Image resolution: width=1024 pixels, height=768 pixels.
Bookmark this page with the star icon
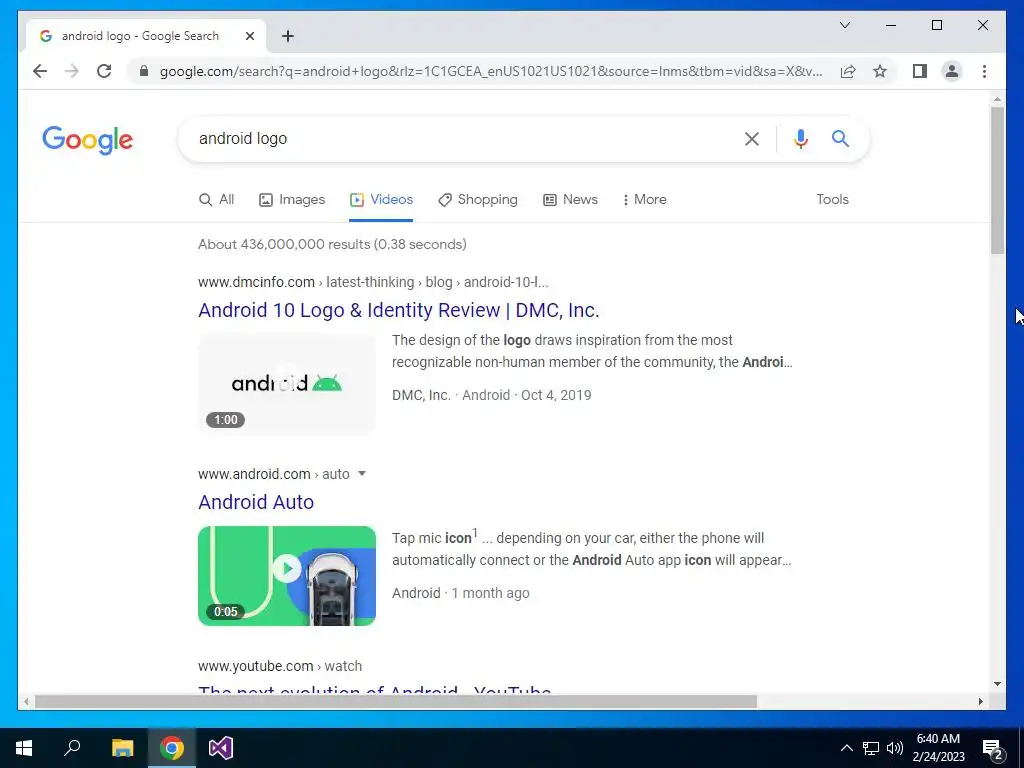point(880,71)
